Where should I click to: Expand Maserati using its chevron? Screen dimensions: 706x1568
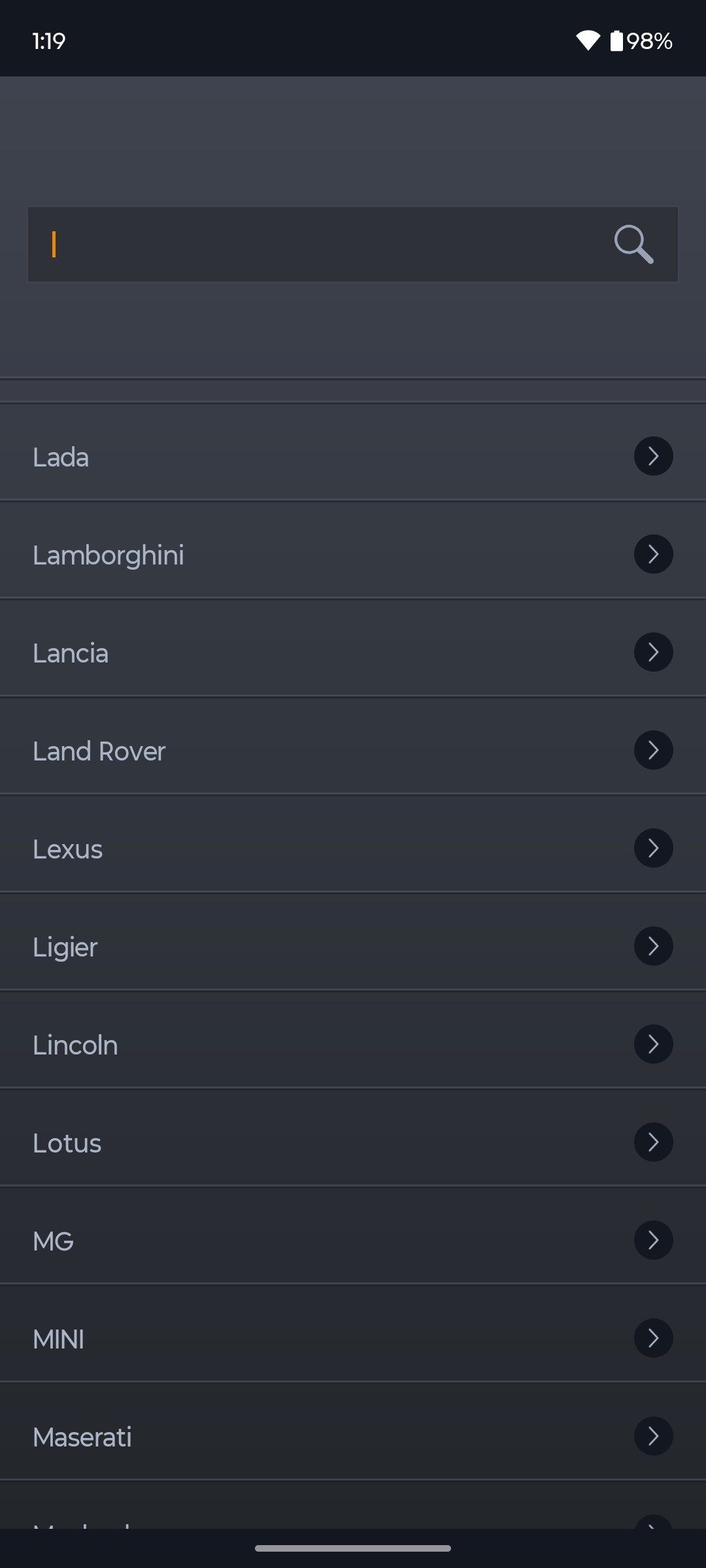[653, 1436]
